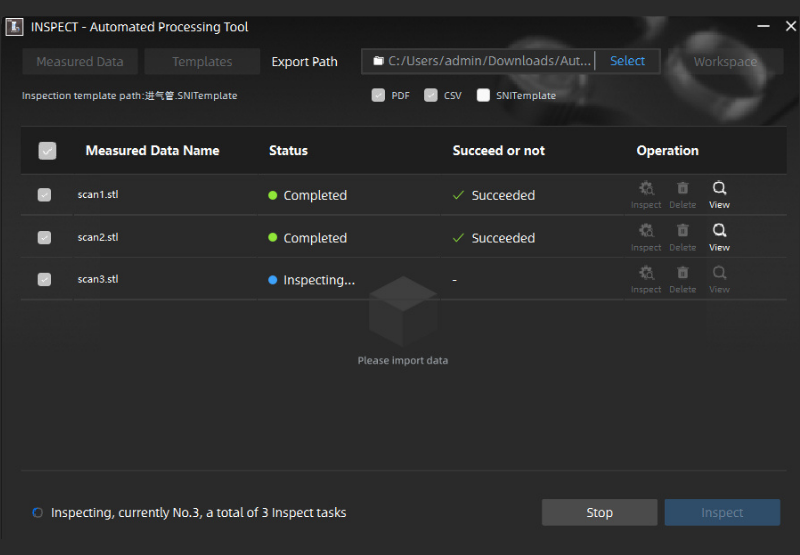The image size is (800, 555).
Task: Toggle the select-all checkbox in header
Action: (x=47, y=151)
